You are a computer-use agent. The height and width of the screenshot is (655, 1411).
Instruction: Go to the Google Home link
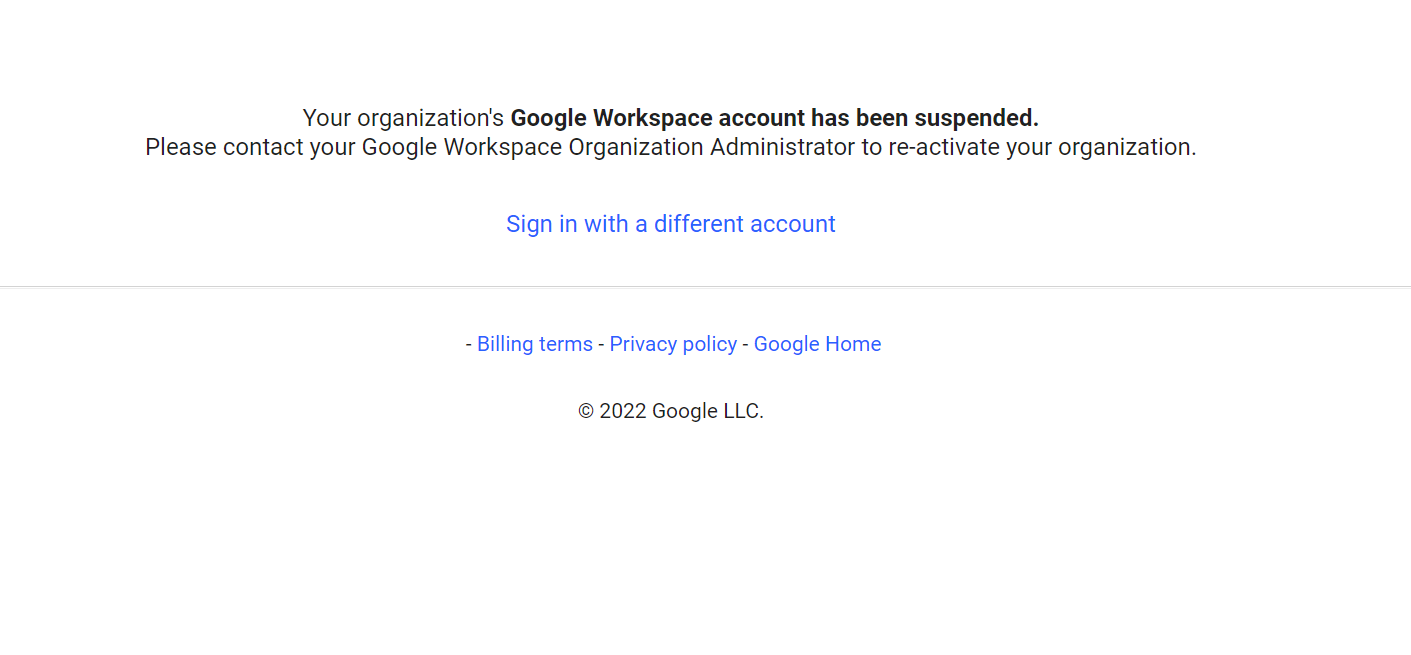817,344
